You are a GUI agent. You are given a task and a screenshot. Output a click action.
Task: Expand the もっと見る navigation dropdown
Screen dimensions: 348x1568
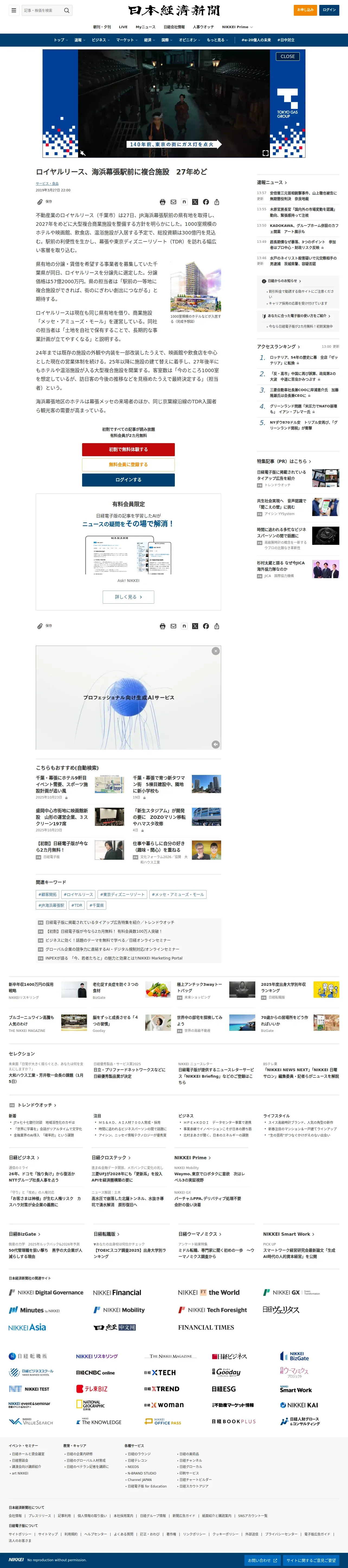(218, 40)
